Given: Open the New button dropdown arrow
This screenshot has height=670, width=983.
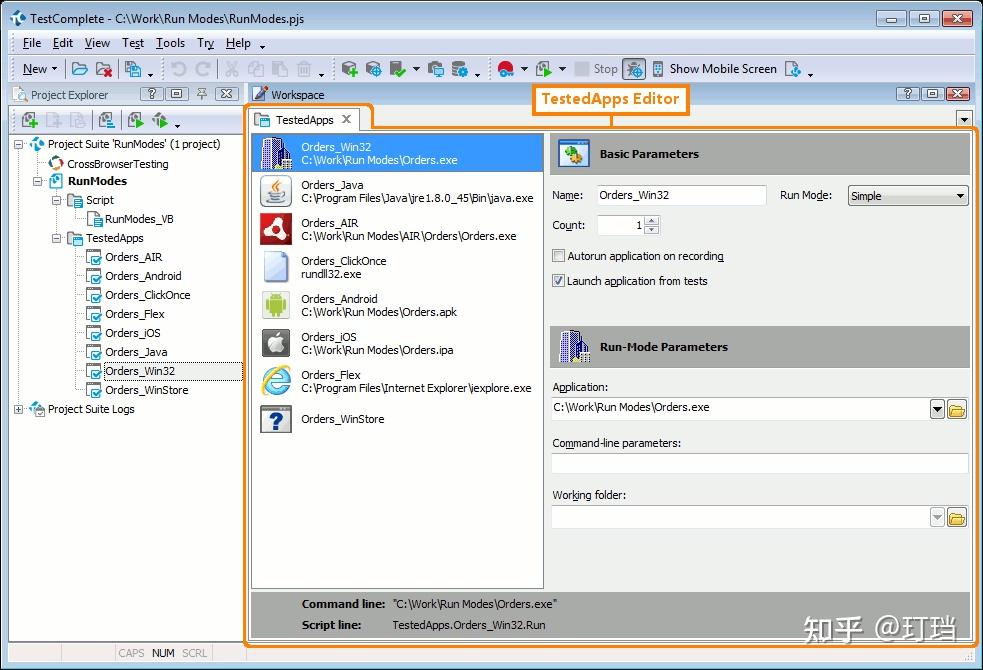Looking at the screenshot, I should 55,69.
